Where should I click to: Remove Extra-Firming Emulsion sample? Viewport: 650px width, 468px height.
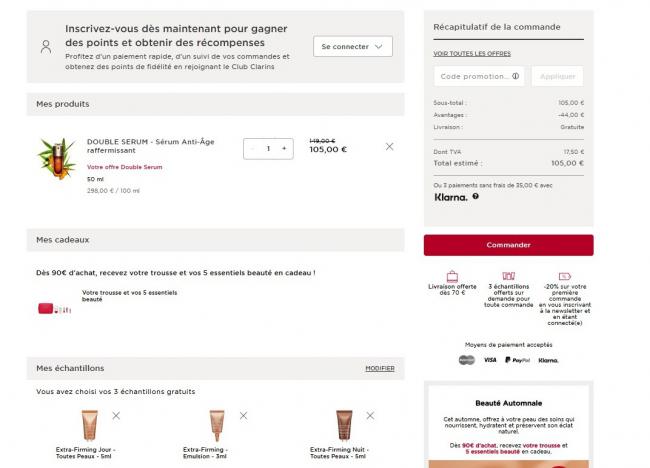(x=243, y=414)
